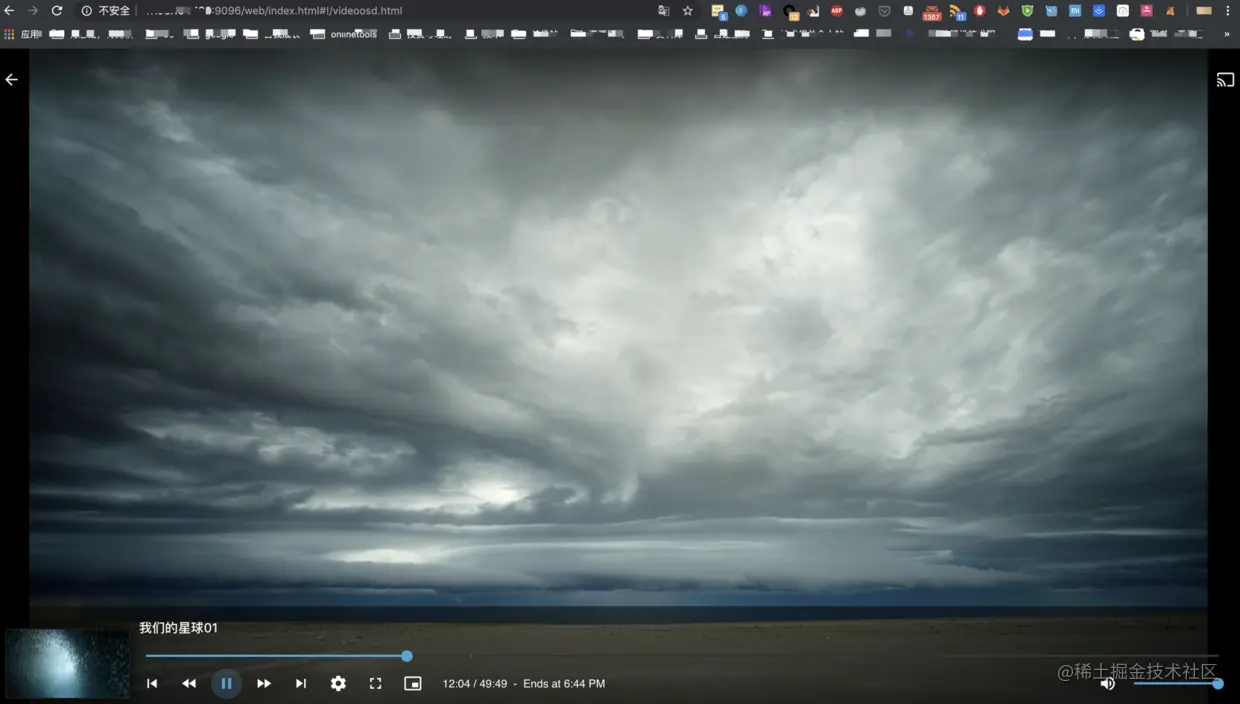The width and height of the screenshot is (1240, 704).
Task: Open the green shield extension icon
Action: (x=1027, y=11)
